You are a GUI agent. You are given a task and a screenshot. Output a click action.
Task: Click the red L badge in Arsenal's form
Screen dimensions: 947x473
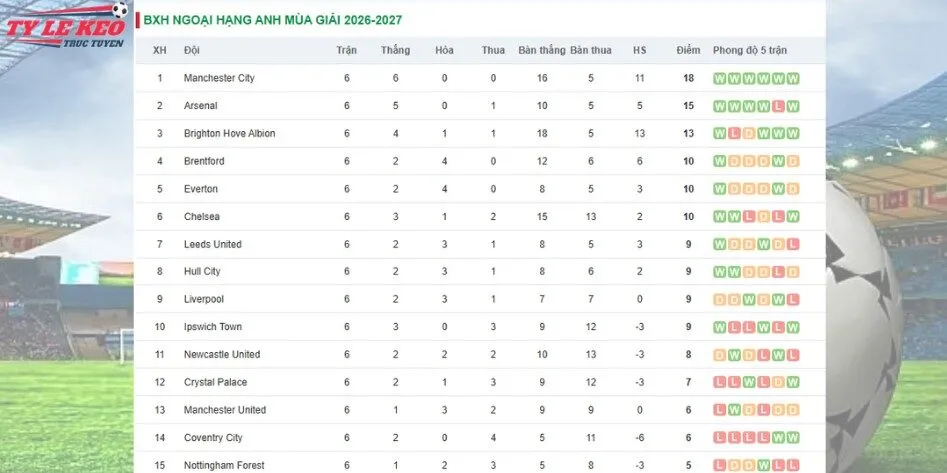click(x=778, y=106)
